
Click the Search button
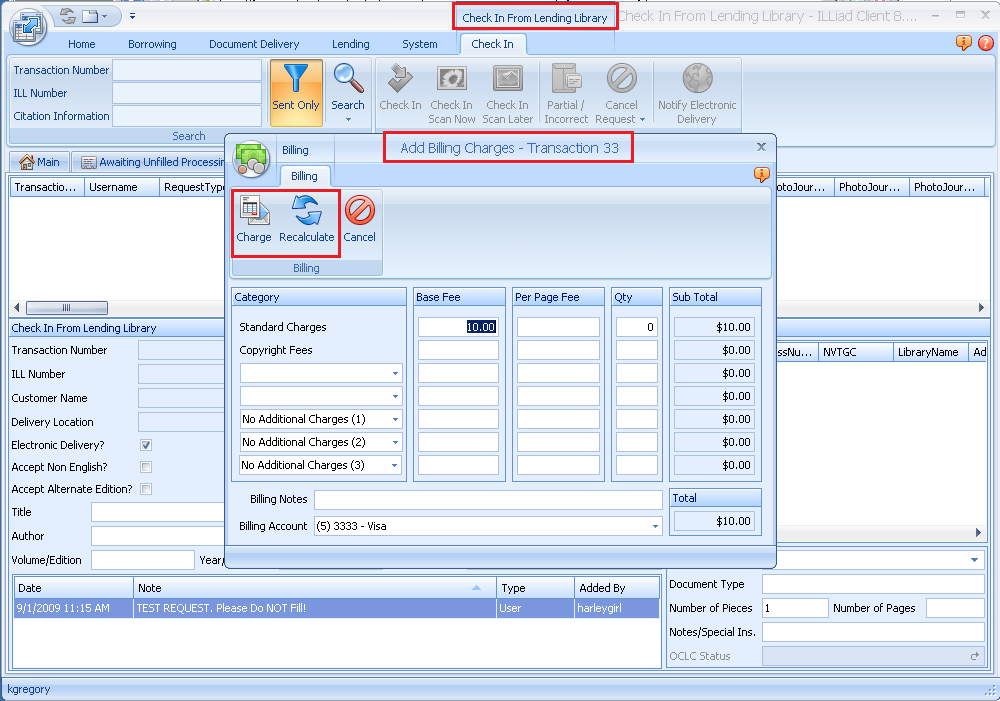[x=348, y=92]
